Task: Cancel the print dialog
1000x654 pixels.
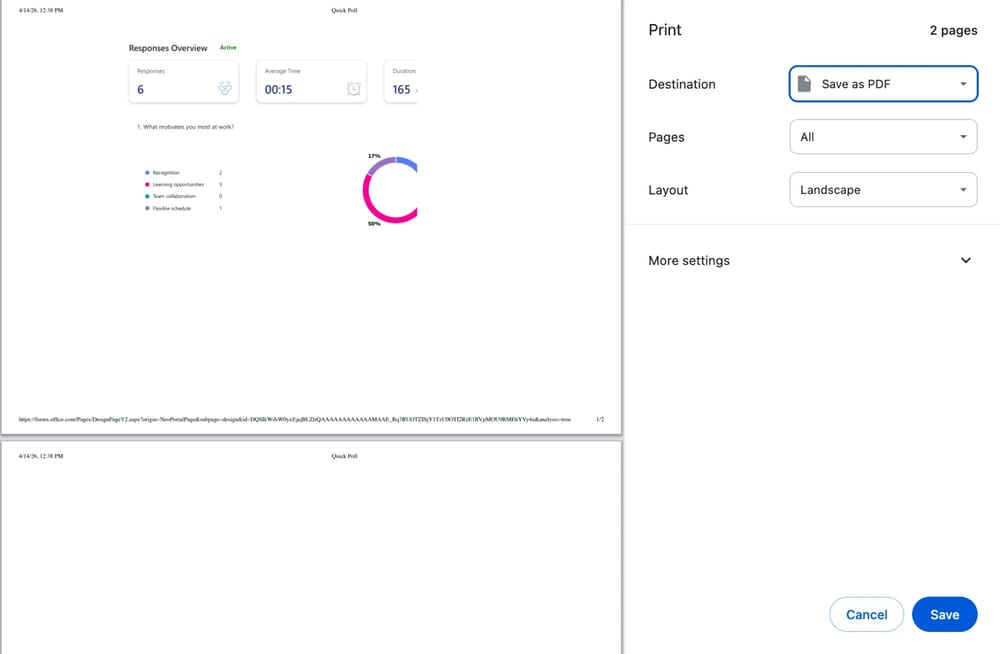Action: 866,615
